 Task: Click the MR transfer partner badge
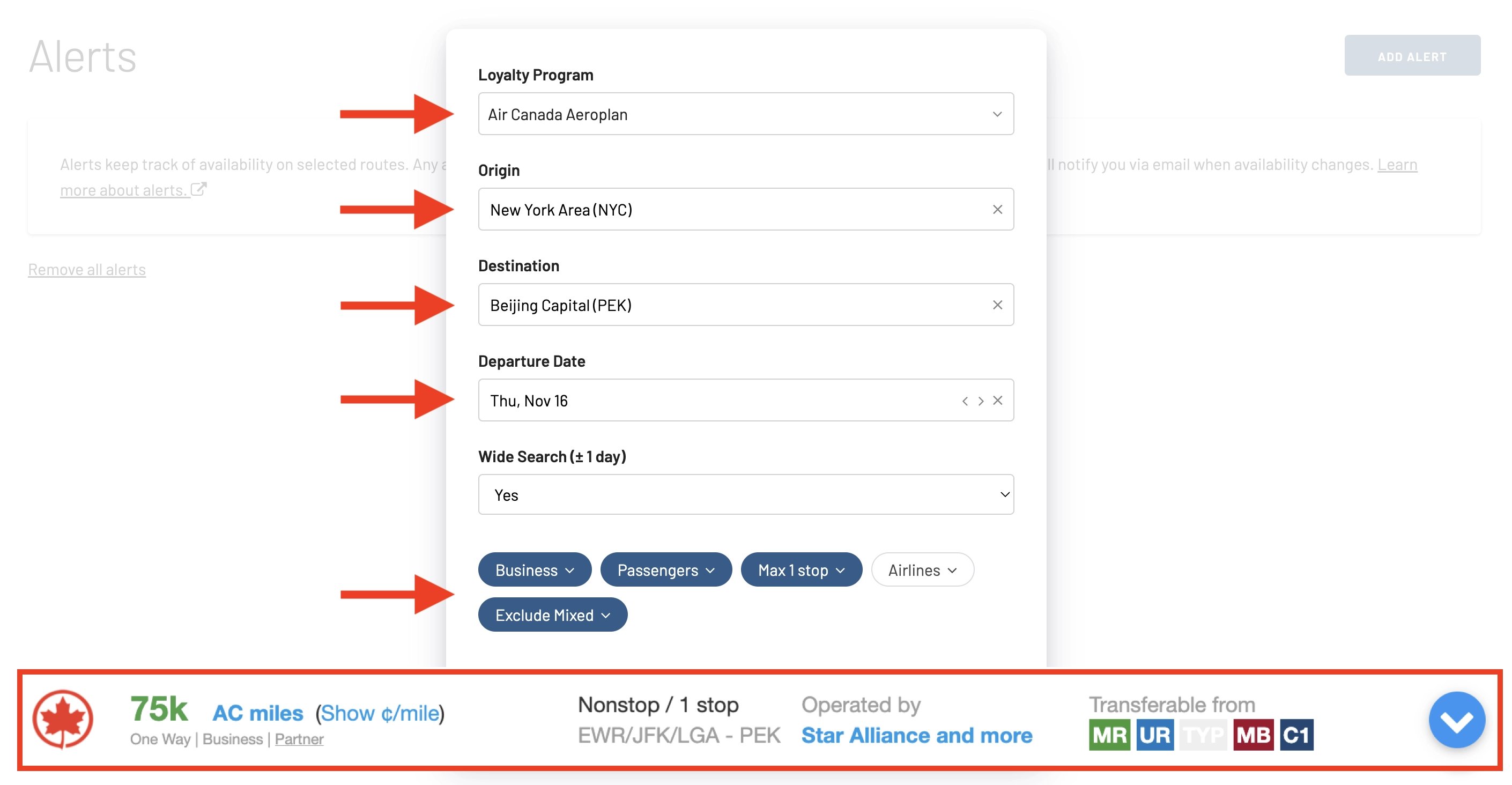coord(1109,735)
